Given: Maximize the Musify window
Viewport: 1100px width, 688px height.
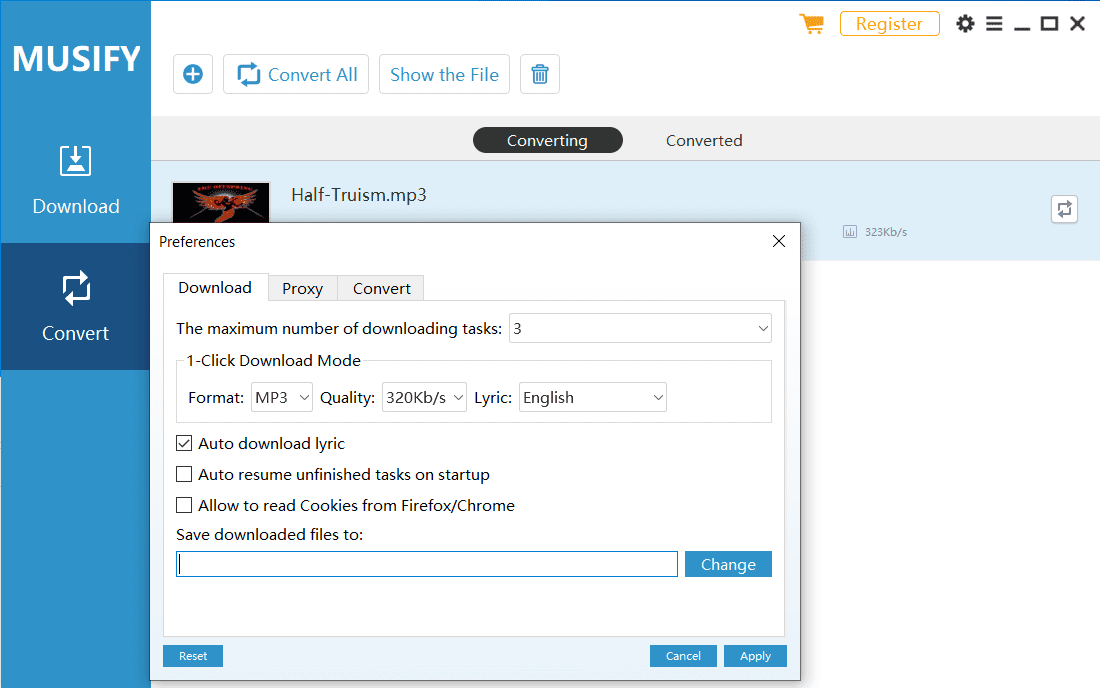Looking at the screenshot, I should pos(1049,24).
